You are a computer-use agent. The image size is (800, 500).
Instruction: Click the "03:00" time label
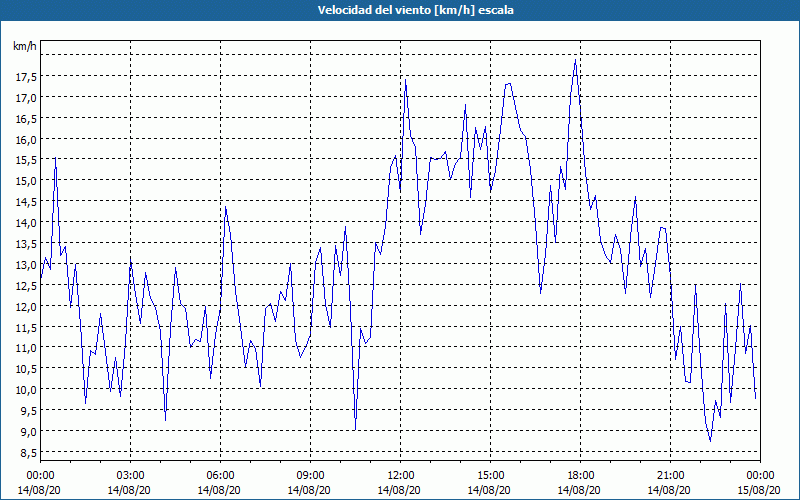pos(130,476)
